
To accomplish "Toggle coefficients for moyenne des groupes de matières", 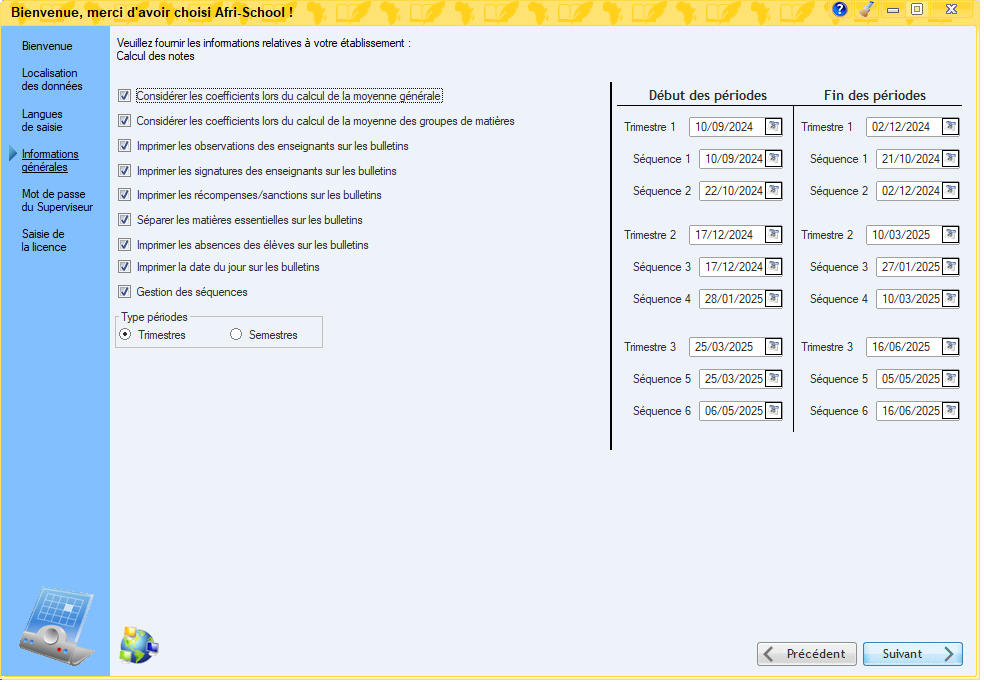I will 125,121.
